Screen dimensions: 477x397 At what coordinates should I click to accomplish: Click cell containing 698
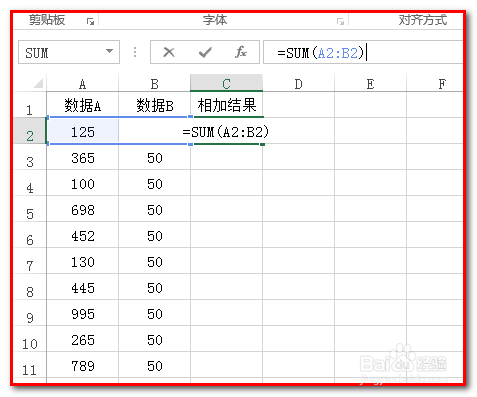(82, 209)
